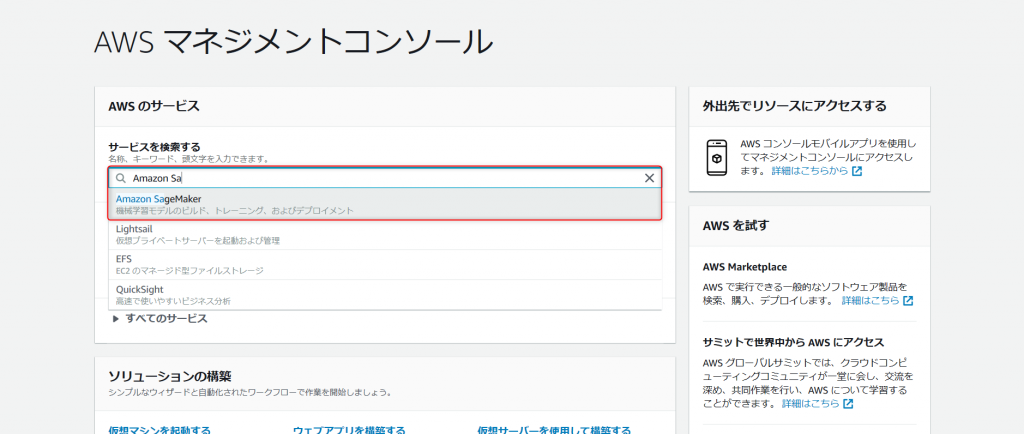This screenshot has height=434, width=1024.
Task: Click AWS を試す heading
Action: pos(736,226)
